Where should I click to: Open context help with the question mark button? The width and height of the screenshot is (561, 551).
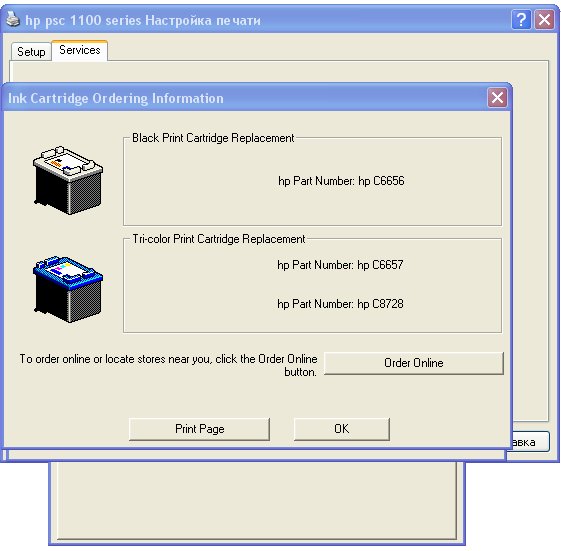521,19
